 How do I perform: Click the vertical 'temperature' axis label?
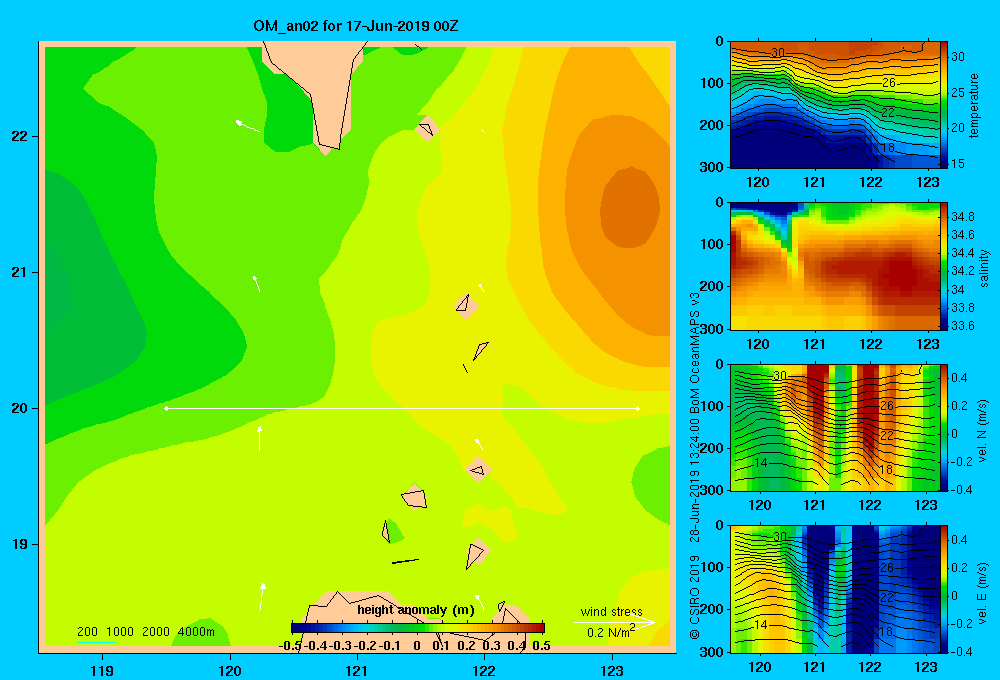974,105
